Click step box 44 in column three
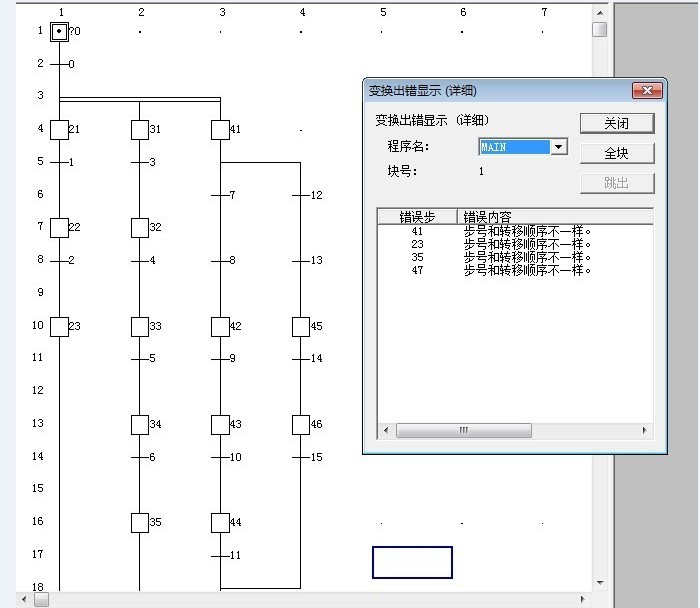 click(x=221, y=522)
